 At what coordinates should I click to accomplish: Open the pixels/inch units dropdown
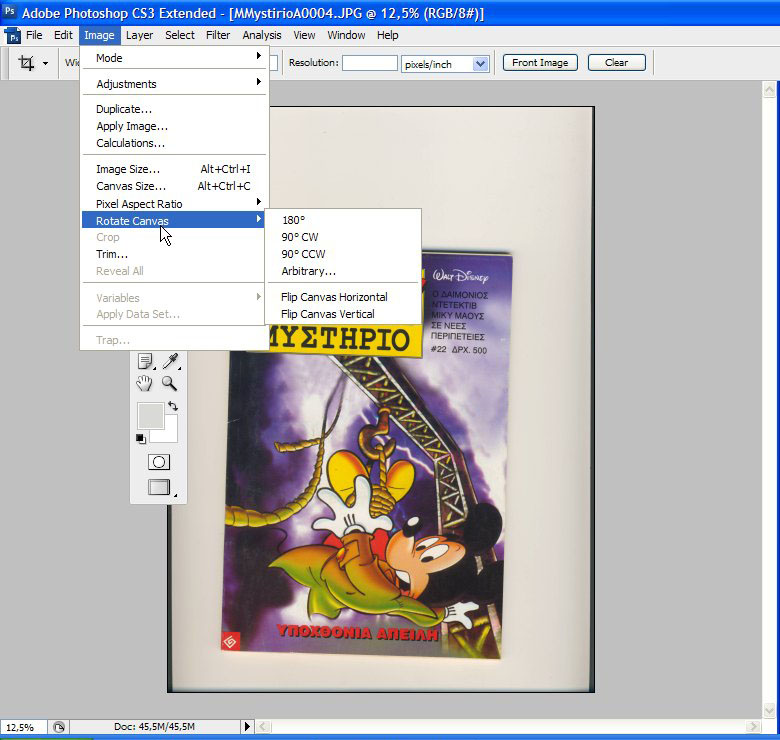point(480,64)
